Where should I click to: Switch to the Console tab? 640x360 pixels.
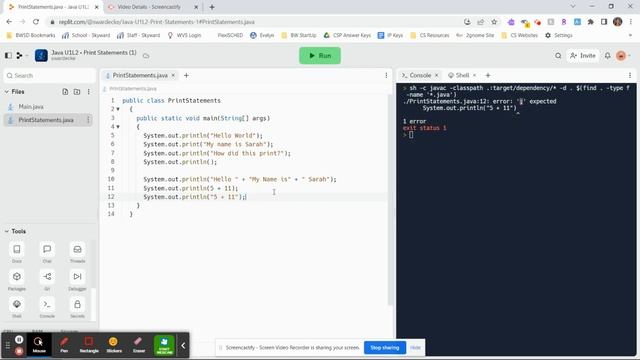click(420, 76)
